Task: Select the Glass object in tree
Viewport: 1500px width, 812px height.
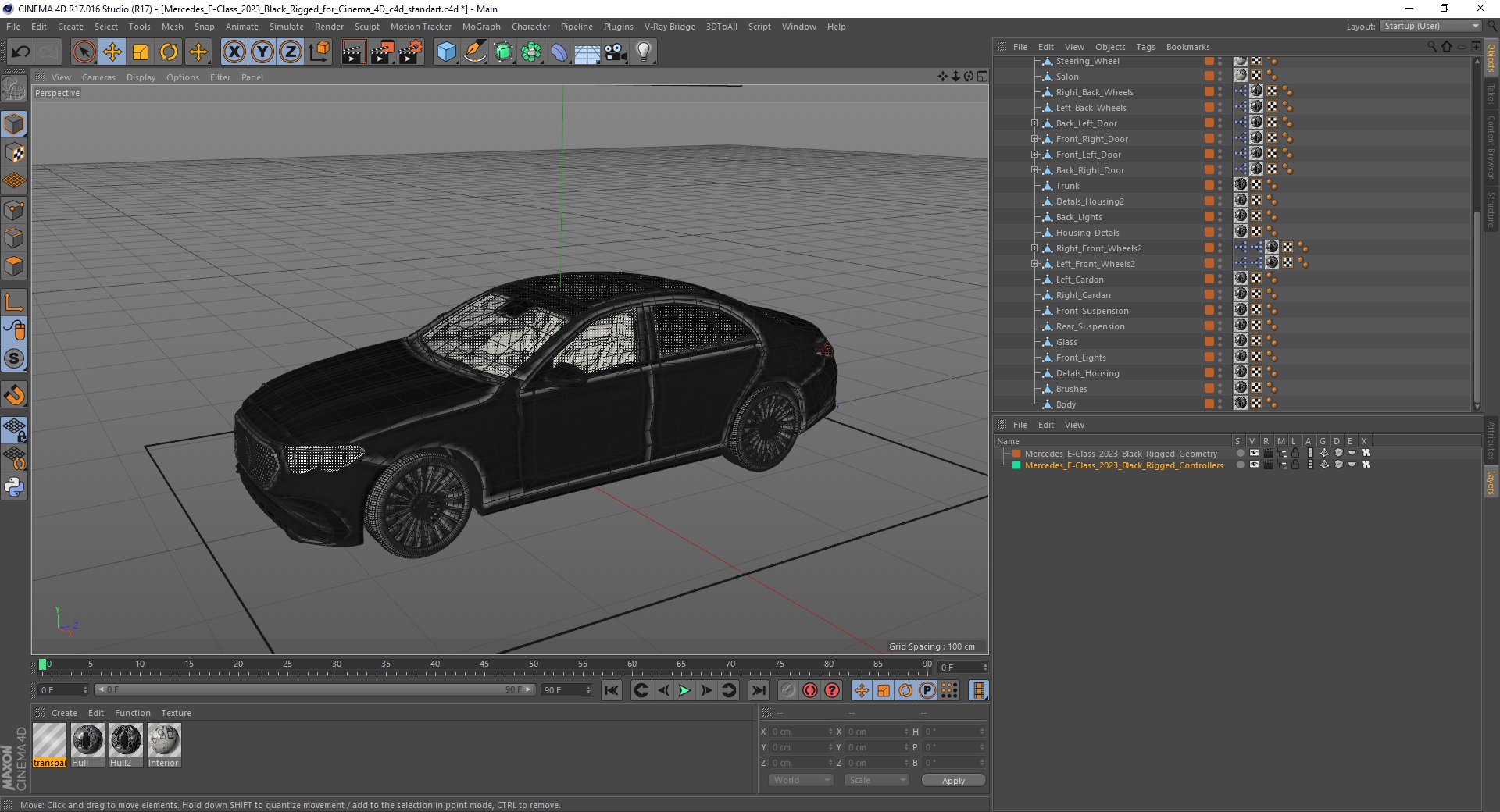Action: pos(1066,342)
